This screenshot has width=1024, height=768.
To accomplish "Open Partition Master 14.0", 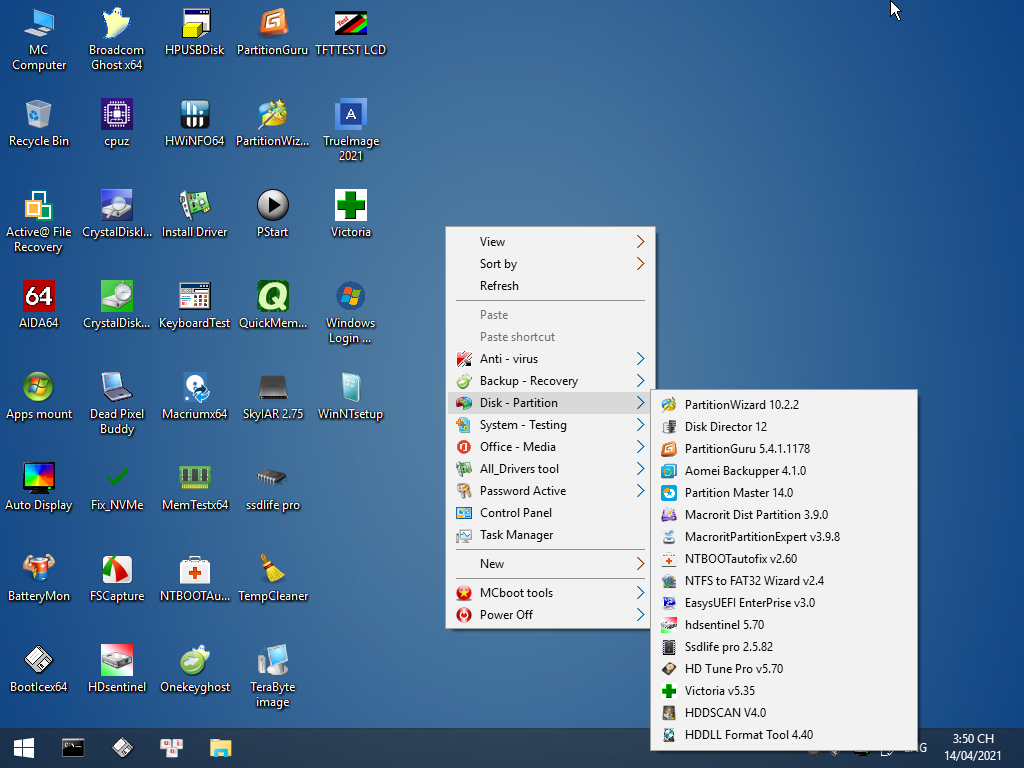I will pos(784,492).
